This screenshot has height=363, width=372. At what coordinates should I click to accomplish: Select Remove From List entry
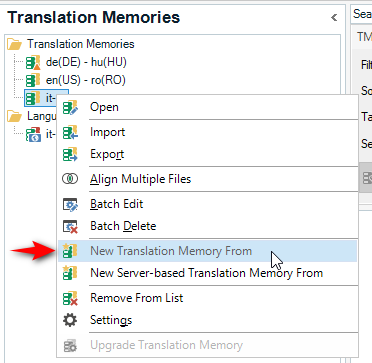207,298
